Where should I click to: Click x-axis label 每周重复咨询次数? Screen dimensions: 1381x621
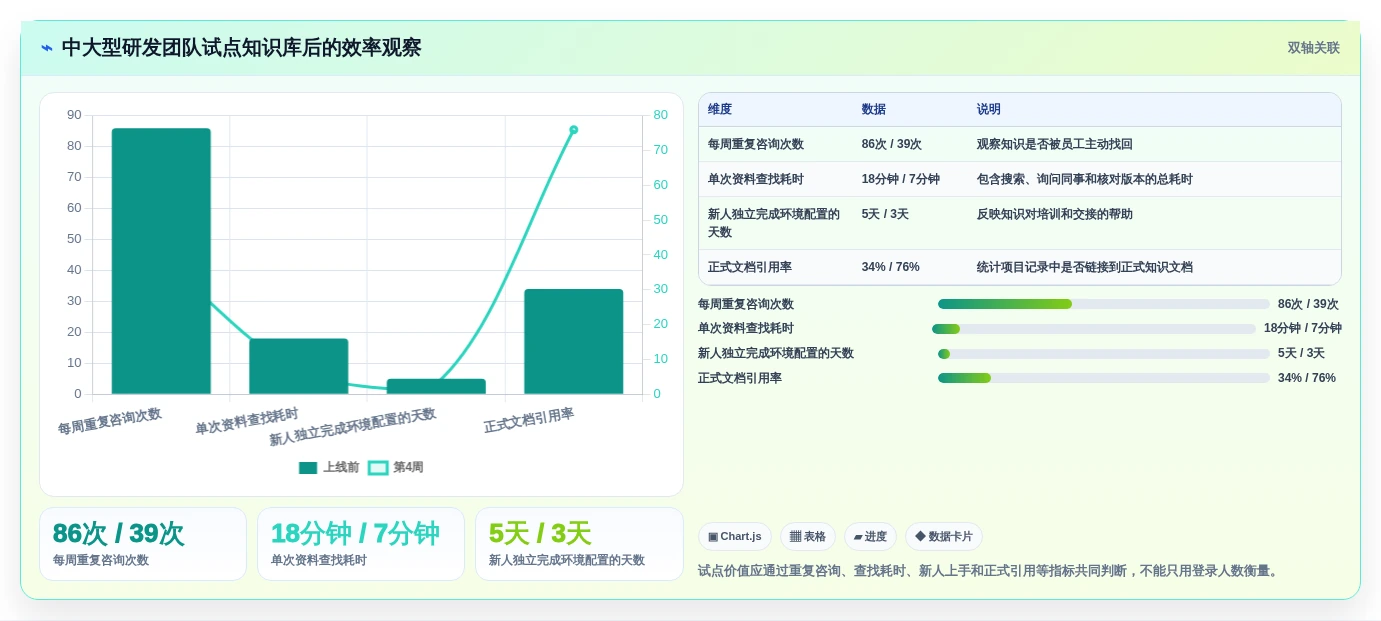(x=110, y=421)
